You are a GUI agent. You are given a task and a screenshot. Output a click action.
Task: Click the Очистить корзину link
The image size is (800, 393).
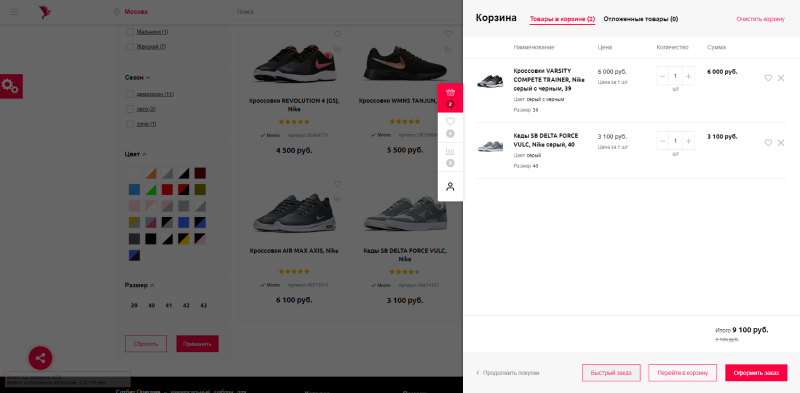click(760, 19)
